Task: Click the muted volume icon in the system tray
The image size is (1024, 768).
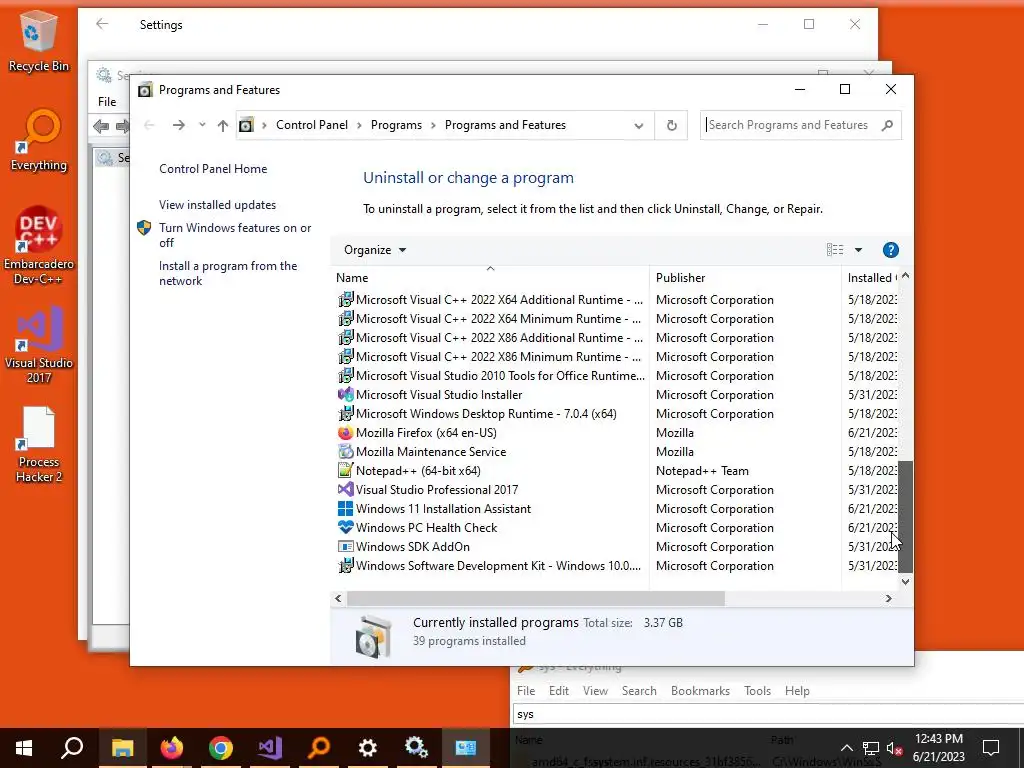Action: pos(894,748)
